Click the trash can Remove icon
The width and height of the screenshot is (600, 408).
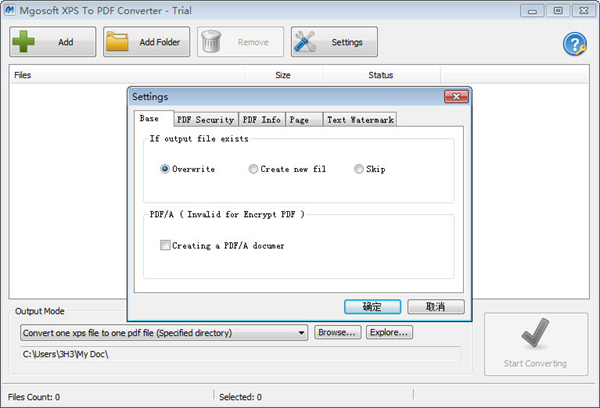tap(211, 41)
